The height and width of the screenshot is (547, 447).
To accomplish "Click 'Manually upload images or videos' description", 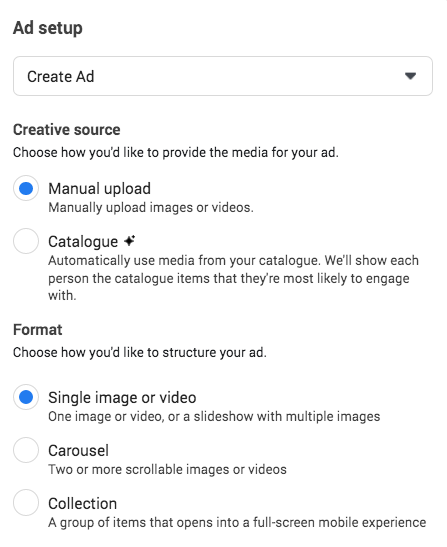I will tap(151, 208).
